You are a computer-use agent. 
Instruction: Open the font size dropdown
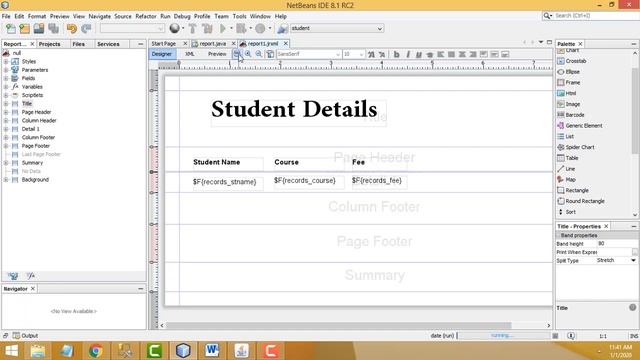click(x=353, y=54)
